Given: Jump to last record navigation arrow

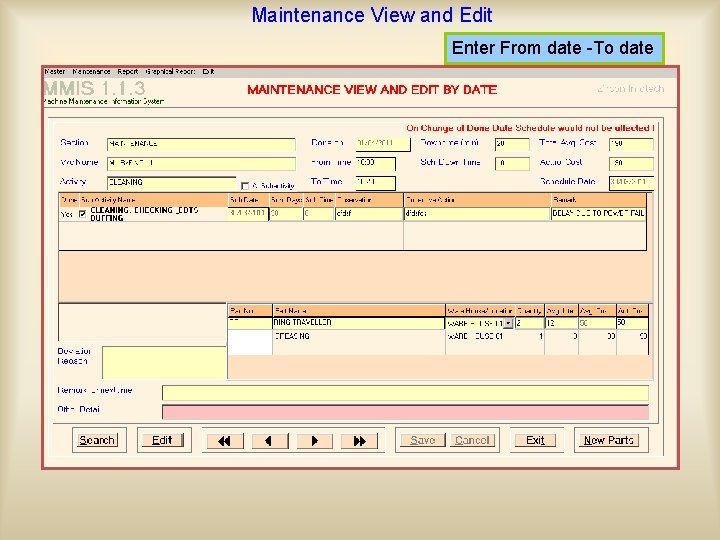Looking at the screenshot, I should [x=360, y=441].
